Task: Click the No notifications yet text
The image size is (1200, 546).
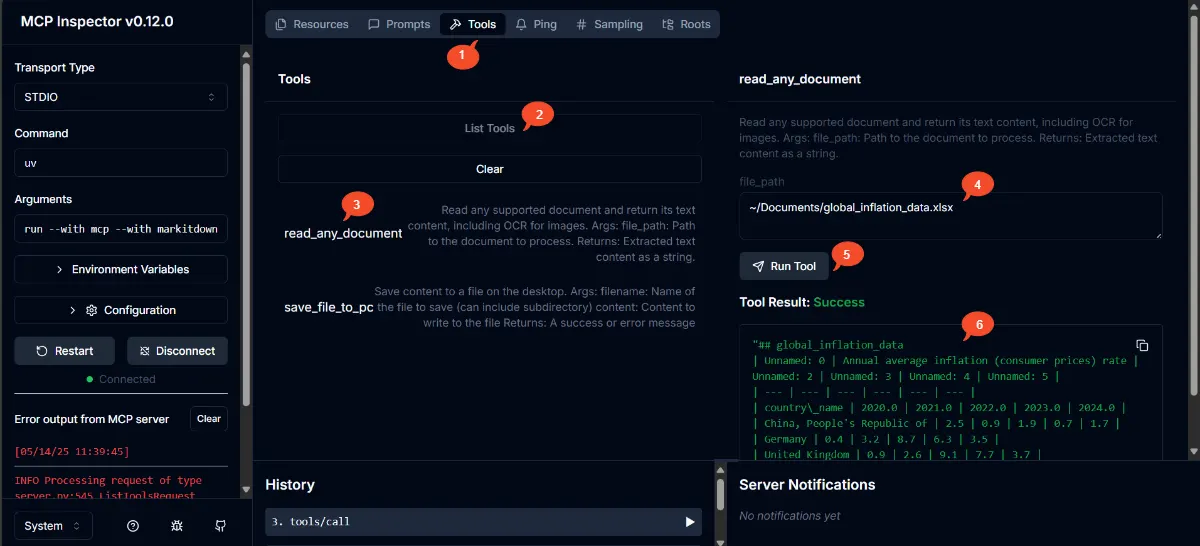Action: click(x=790, y=516)
